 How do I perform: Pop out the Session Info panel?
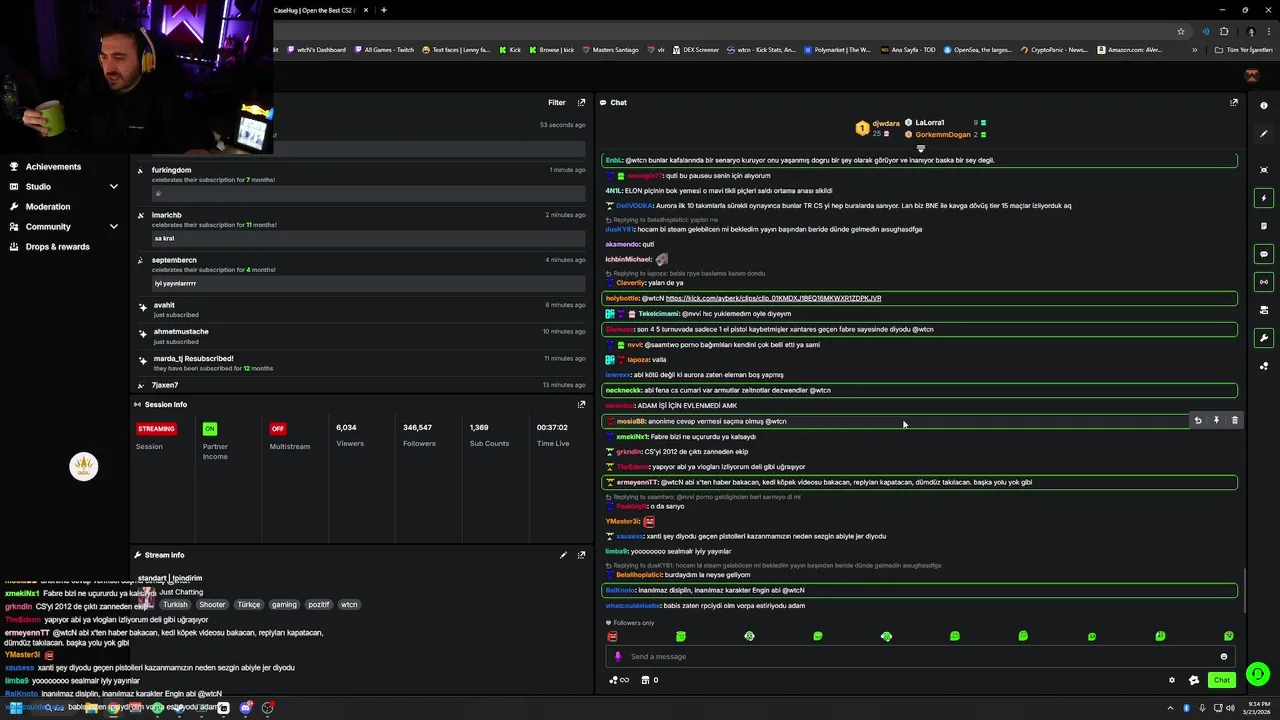(581, 404)
